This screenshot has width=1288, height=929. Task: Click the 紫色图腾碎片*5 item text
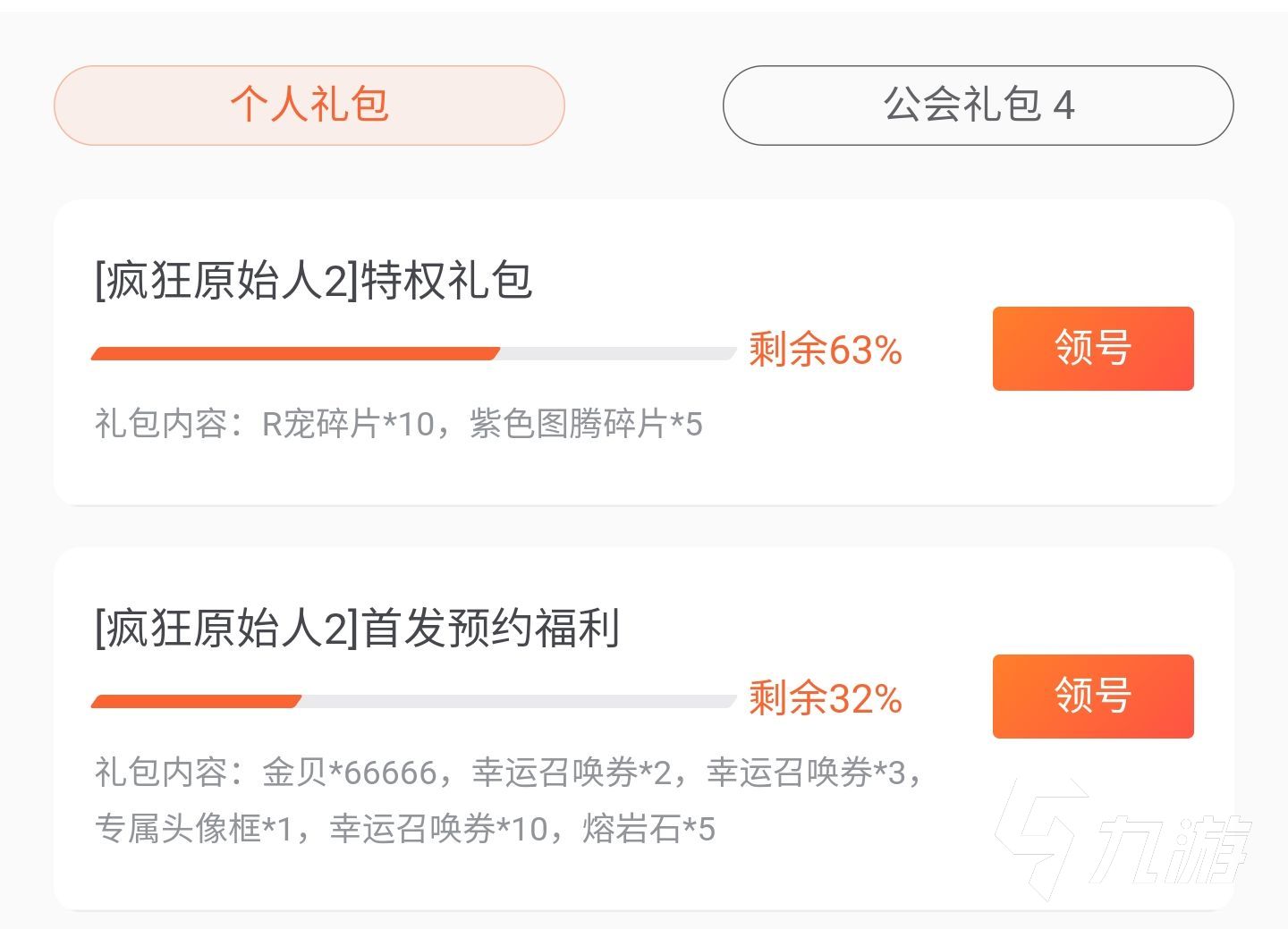(586, 424)
